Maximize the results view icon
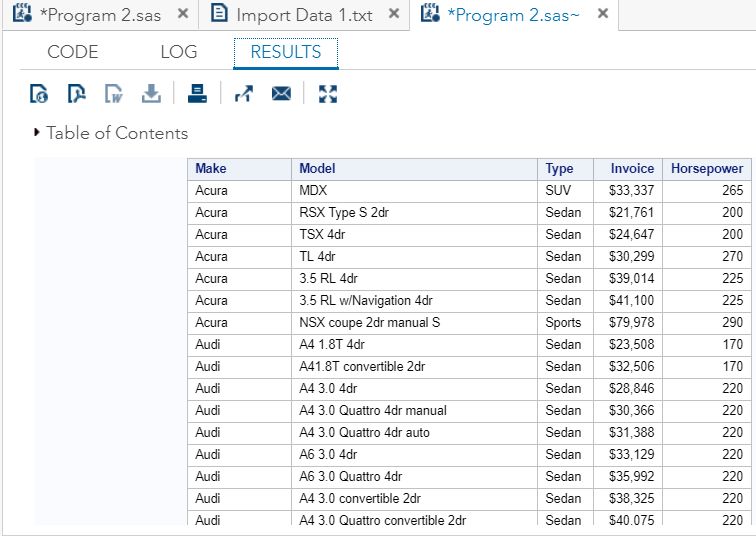The width and height of the screenshot is (756, 536). coord(328,94)
